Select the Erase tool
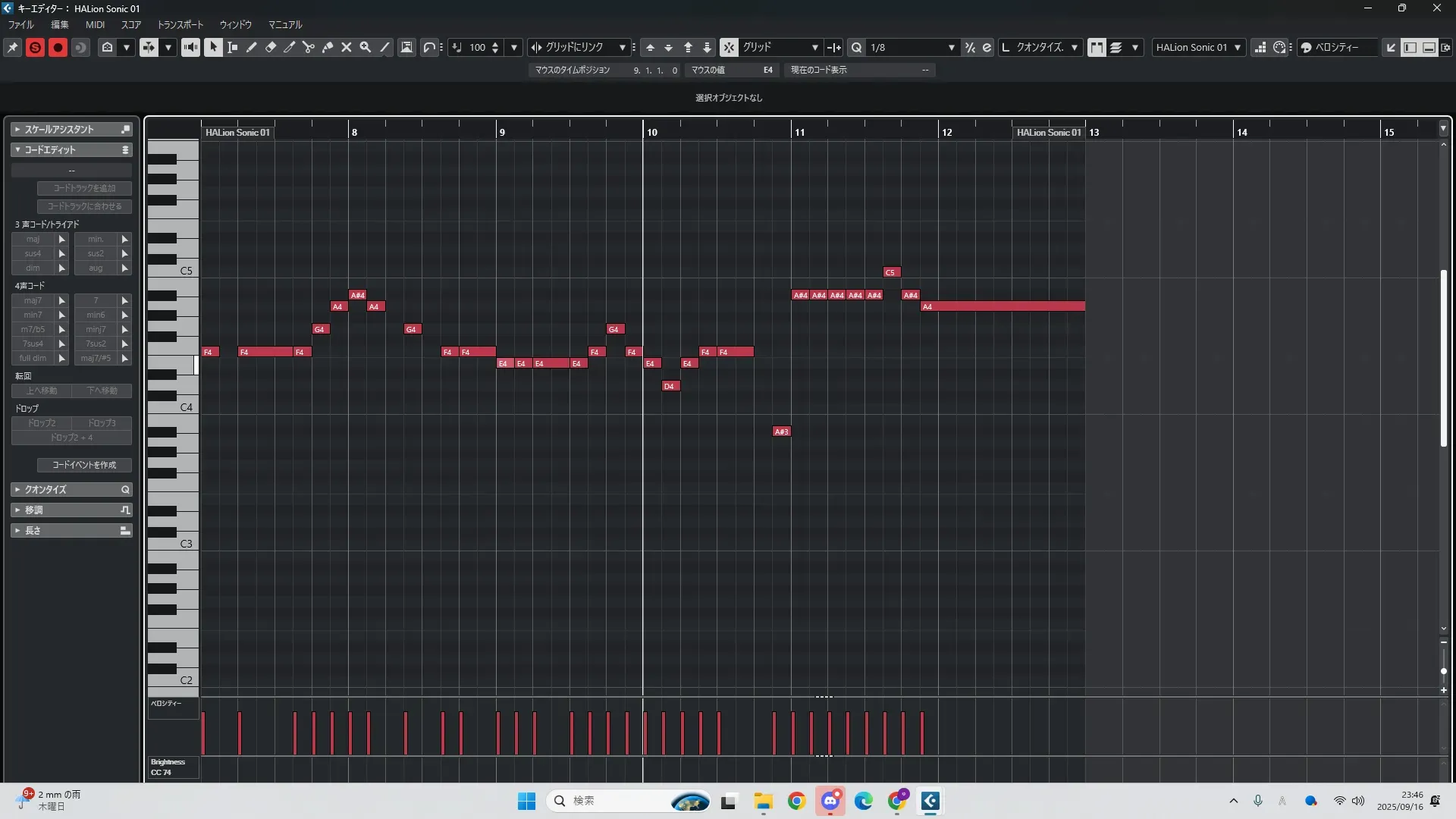 pos(271,47)
